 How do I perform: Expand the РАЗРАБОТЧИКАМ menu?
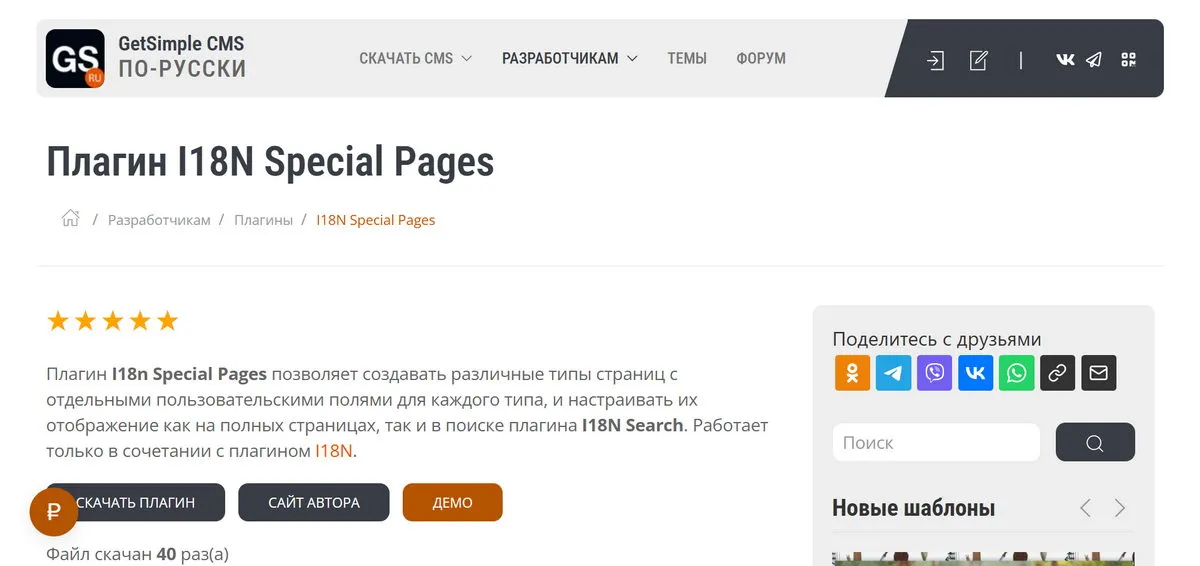coord(570,59)
